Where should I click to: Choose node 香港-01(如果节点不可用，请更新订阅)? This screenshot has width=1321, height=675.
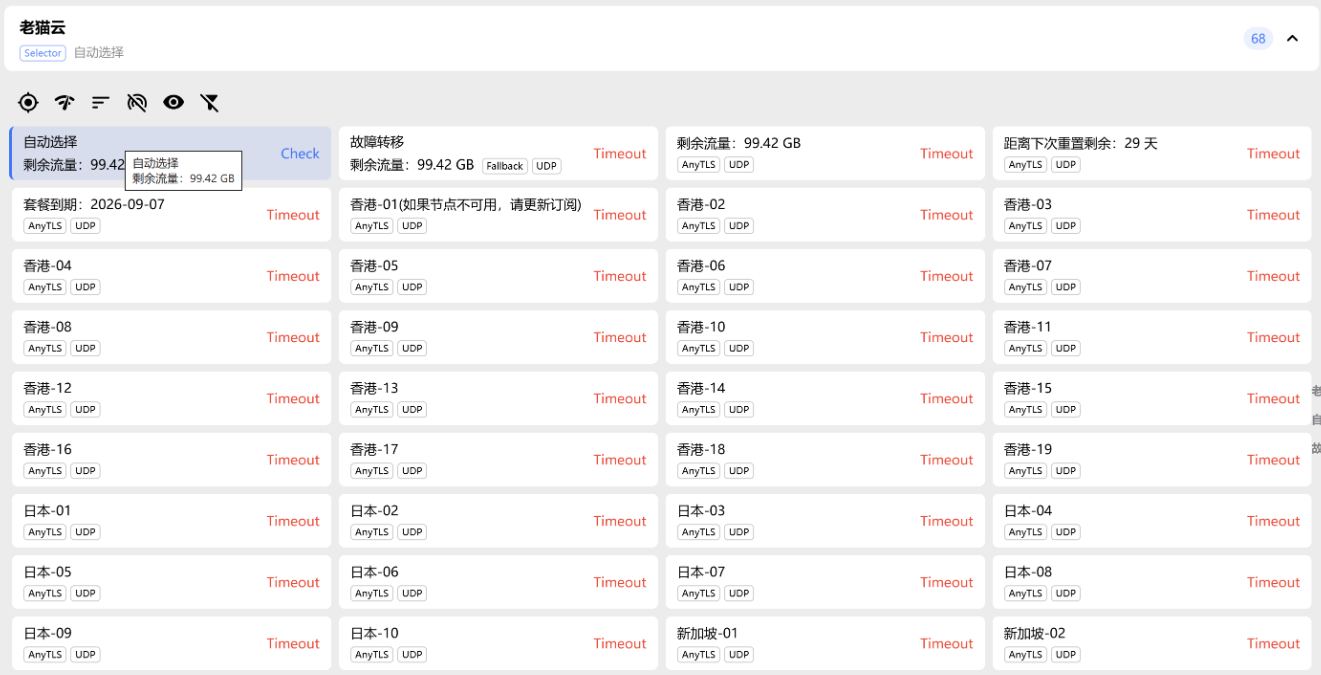(x=498, y=214)
